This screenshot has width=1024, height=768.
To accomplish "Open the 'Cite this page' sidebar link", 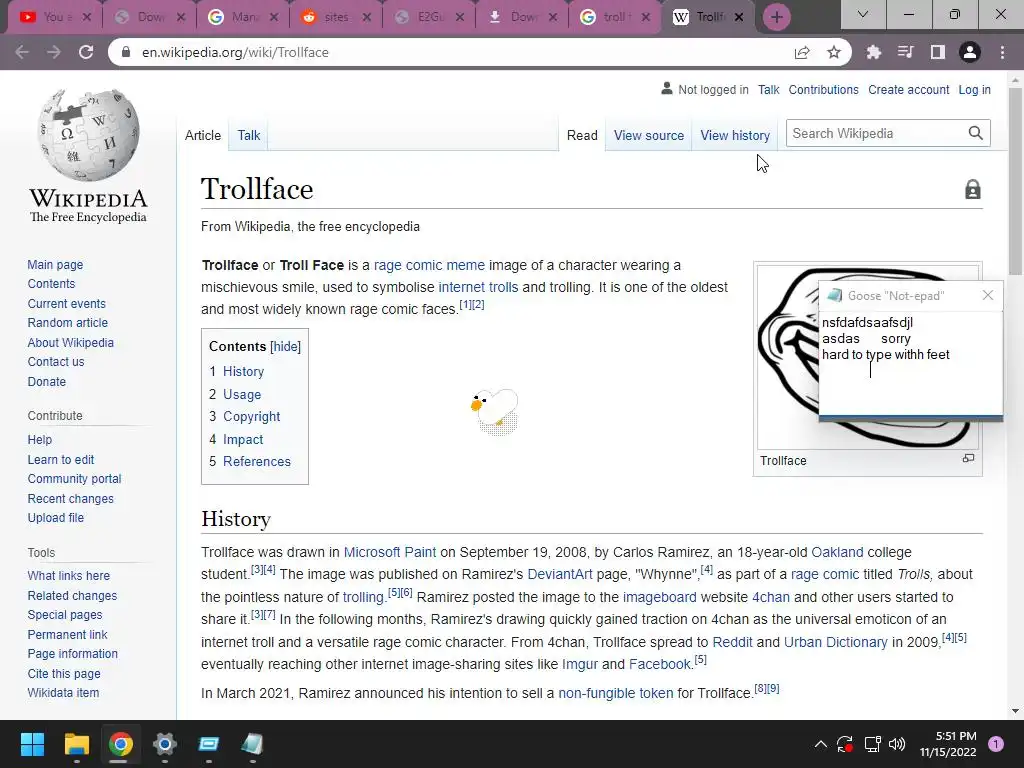I will [64, 673].
